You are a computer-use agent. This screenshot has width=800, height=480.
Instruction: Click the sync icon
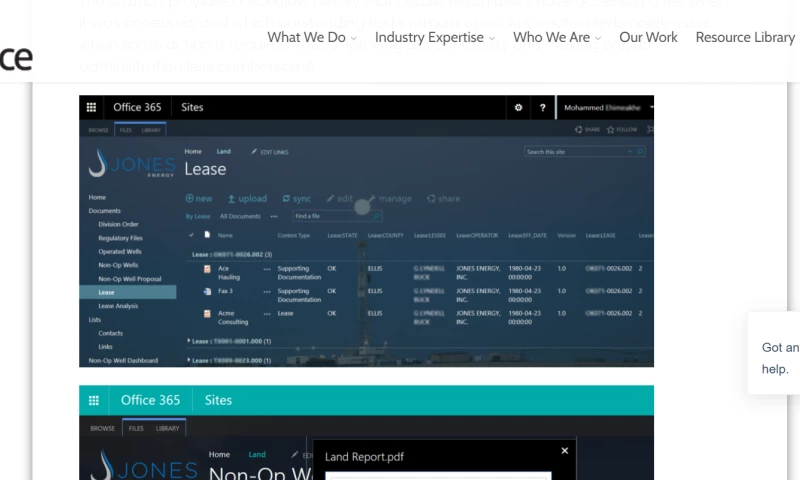tap(286, 198)
